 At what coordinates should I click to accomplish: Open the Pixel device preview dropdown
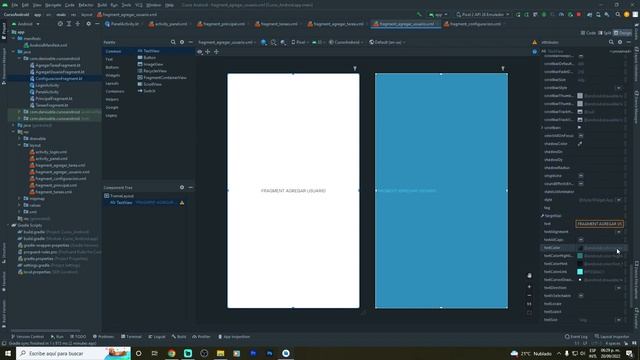click(x=299, y=42)
